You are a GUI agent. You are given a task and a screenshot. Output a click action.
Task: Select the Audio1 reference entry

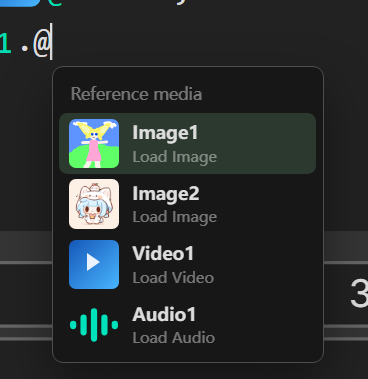[x=187, y=325]
